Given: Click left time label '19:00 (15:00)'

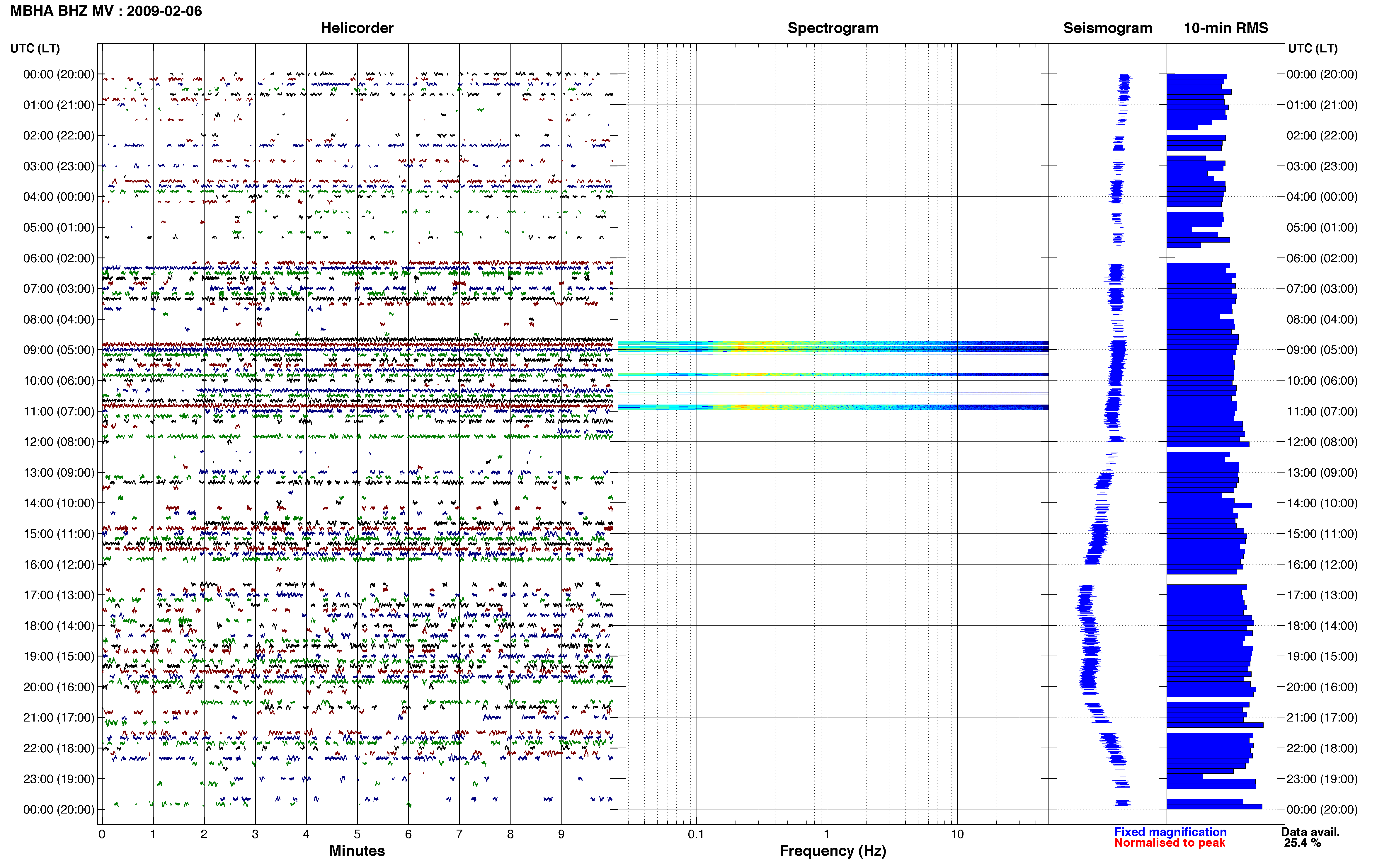Looking at the screenshot, I should (x=59, y=657).
